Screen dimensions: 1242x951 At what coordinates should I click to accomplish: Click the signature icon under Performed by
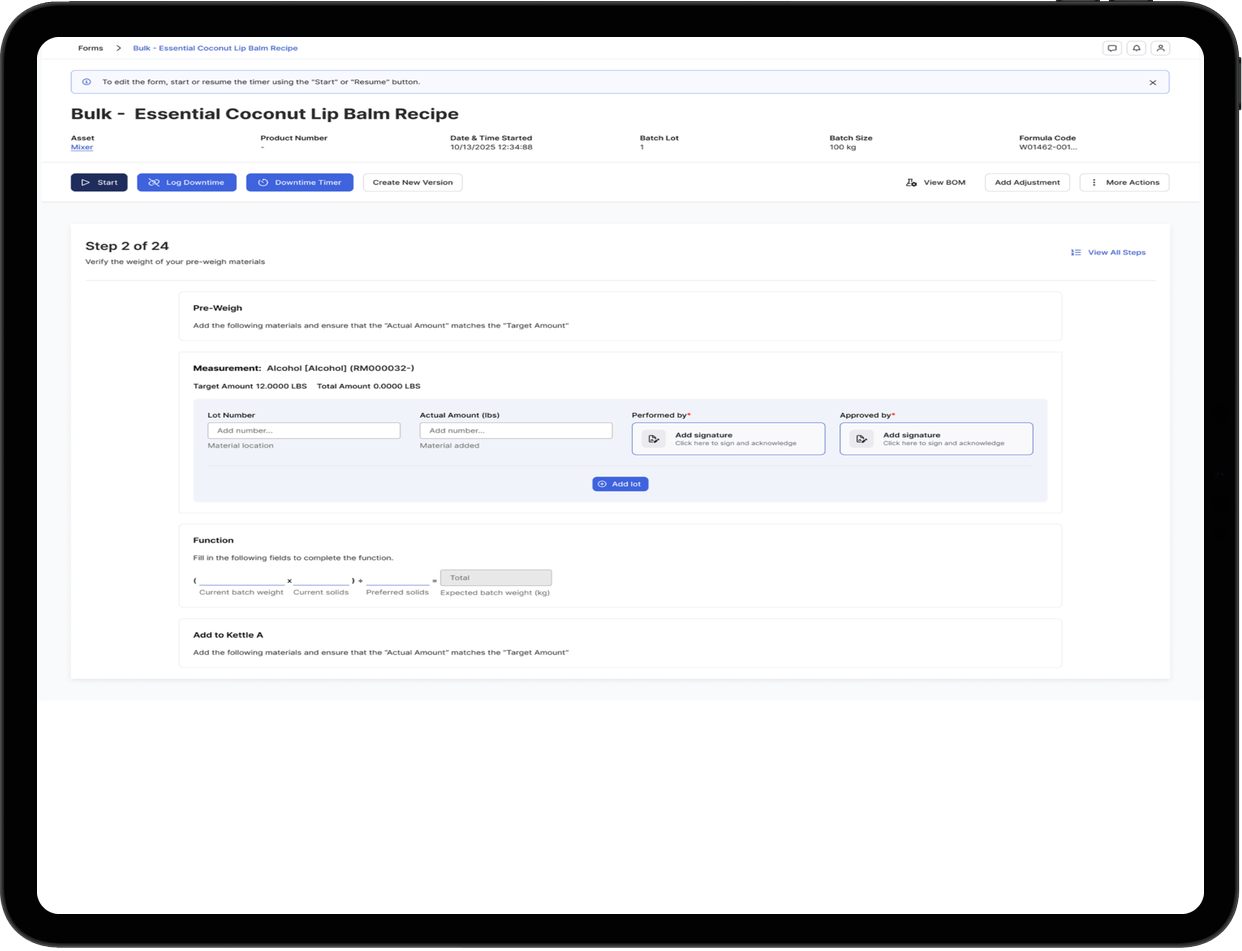tap(653, 439)
